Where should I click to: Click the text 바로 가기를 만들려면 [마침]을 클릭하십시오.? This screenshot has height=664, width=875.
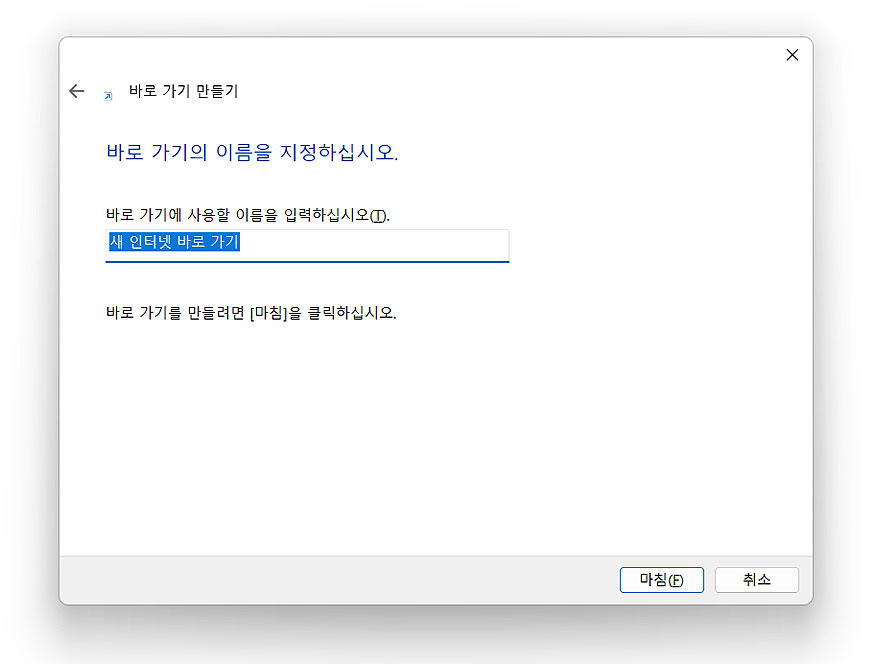point(251,312)
